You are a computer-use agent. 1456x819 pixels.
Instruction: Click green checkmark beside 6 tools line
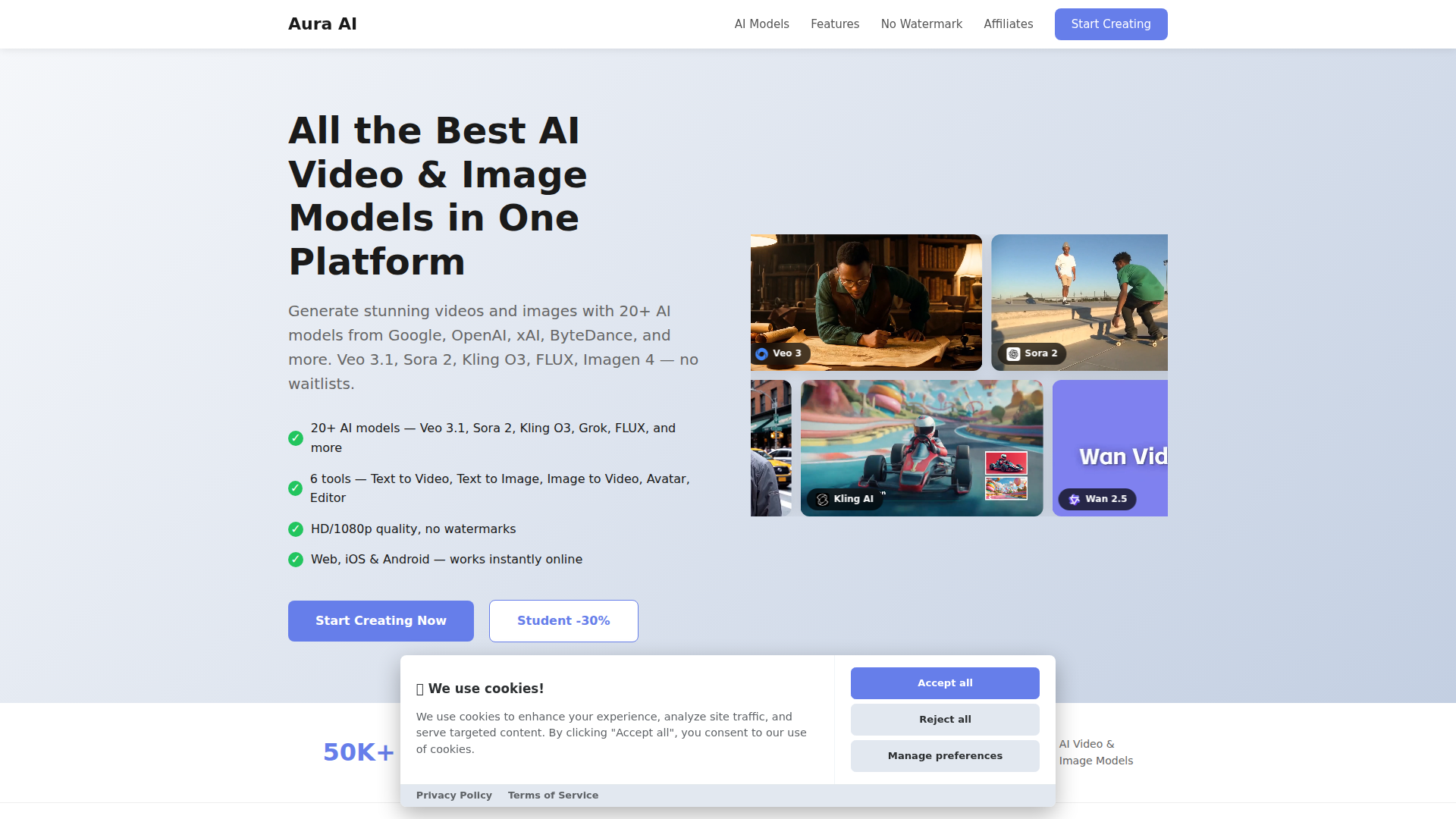(x=296, y=488)
